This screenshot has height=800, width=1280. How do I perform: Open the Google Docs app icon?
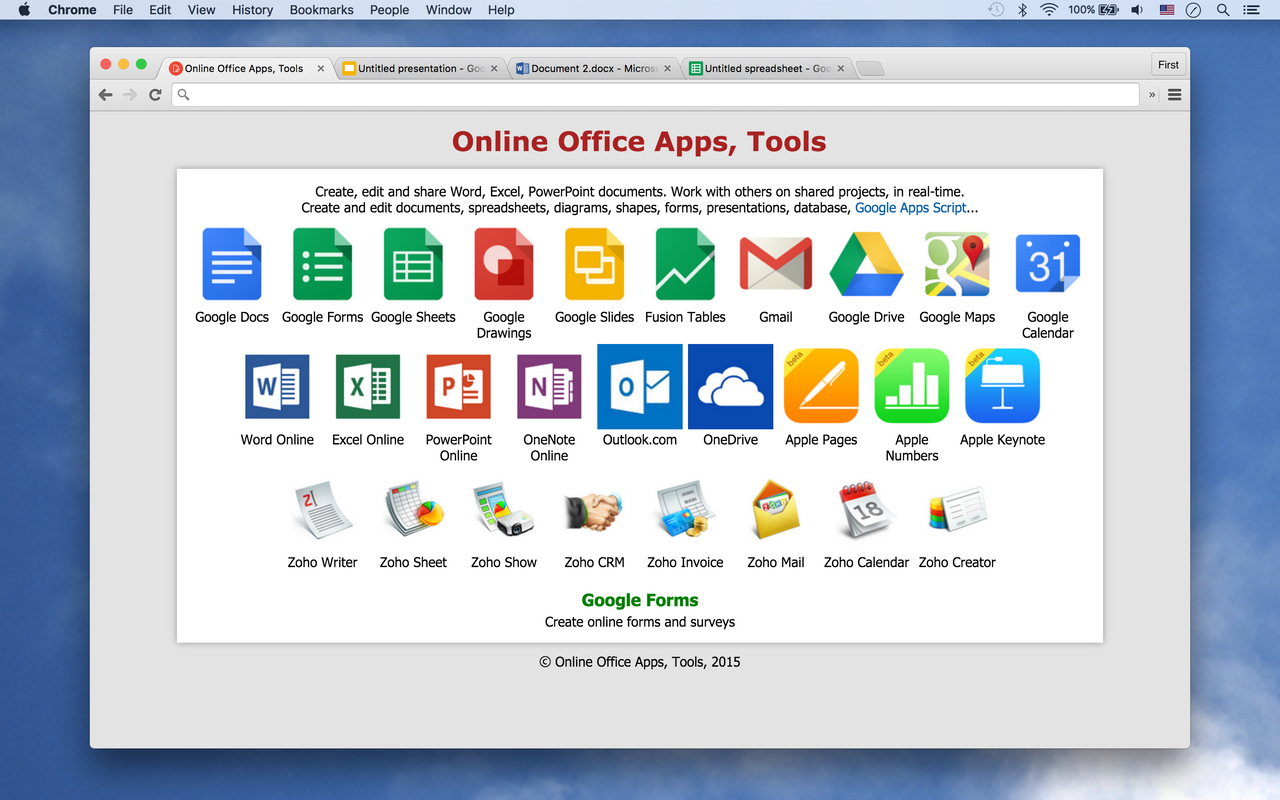(231, 263)
